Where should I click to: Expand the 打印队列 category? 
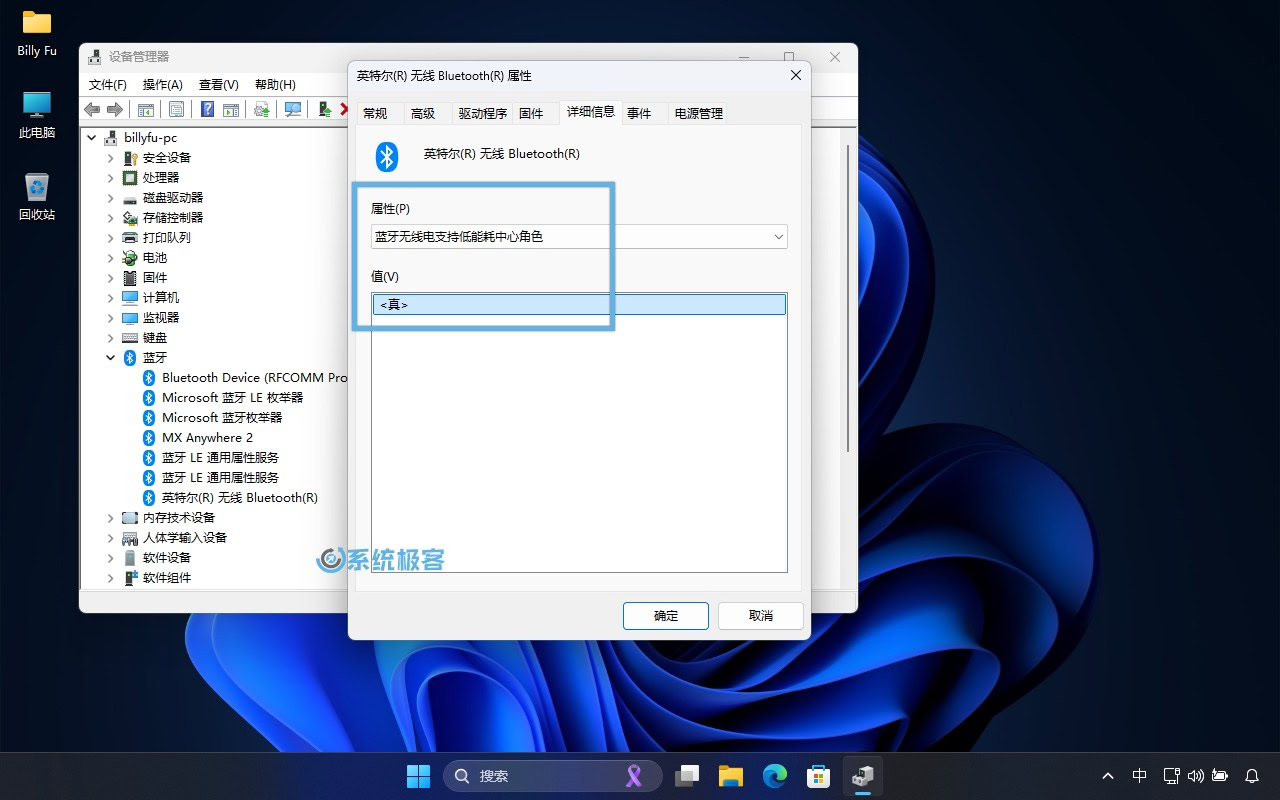coord(111,237)
